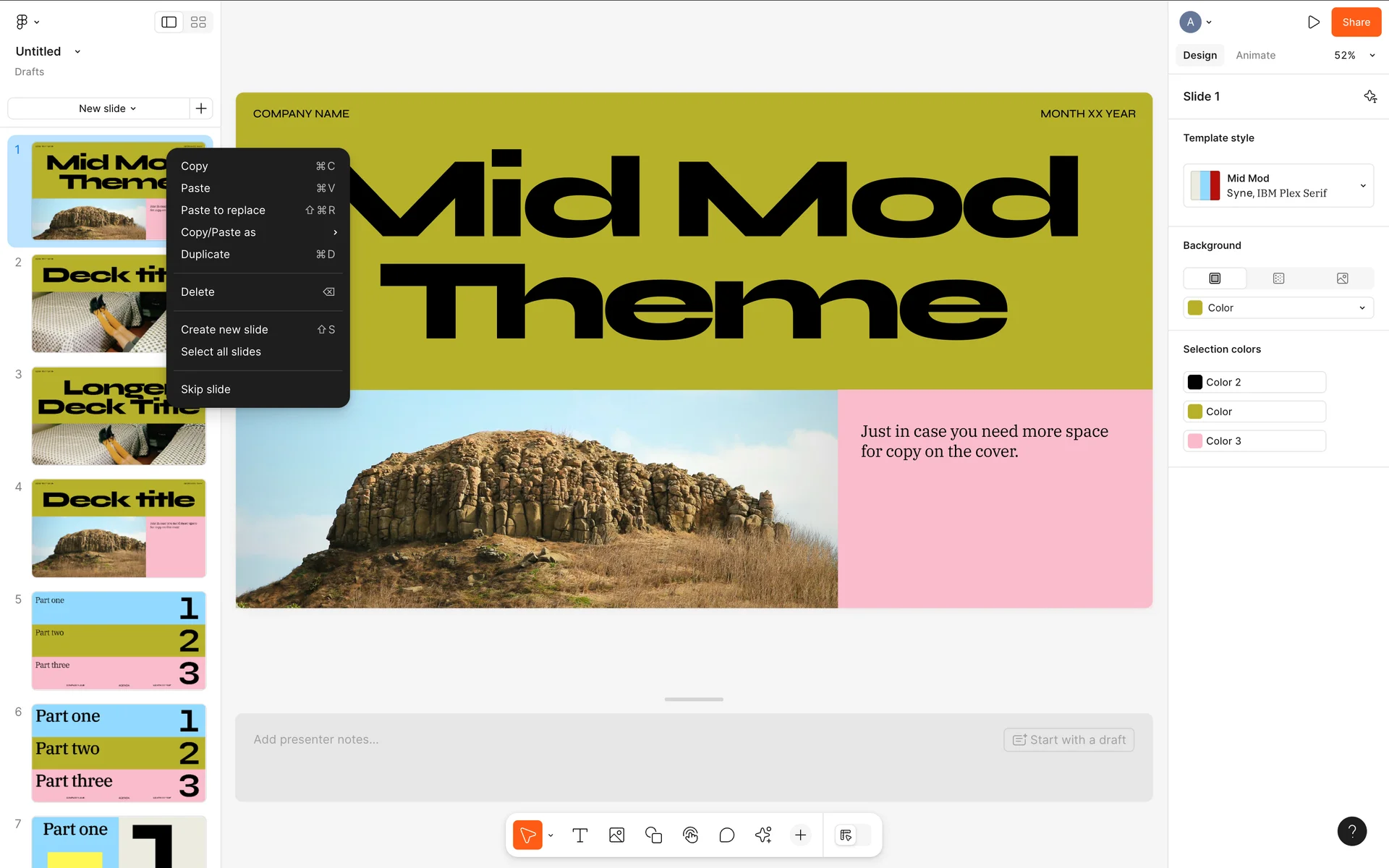Choose Duplicate from the context menu
The width and height of the screenshot is (1389, 868).
(x=205, y=255)
